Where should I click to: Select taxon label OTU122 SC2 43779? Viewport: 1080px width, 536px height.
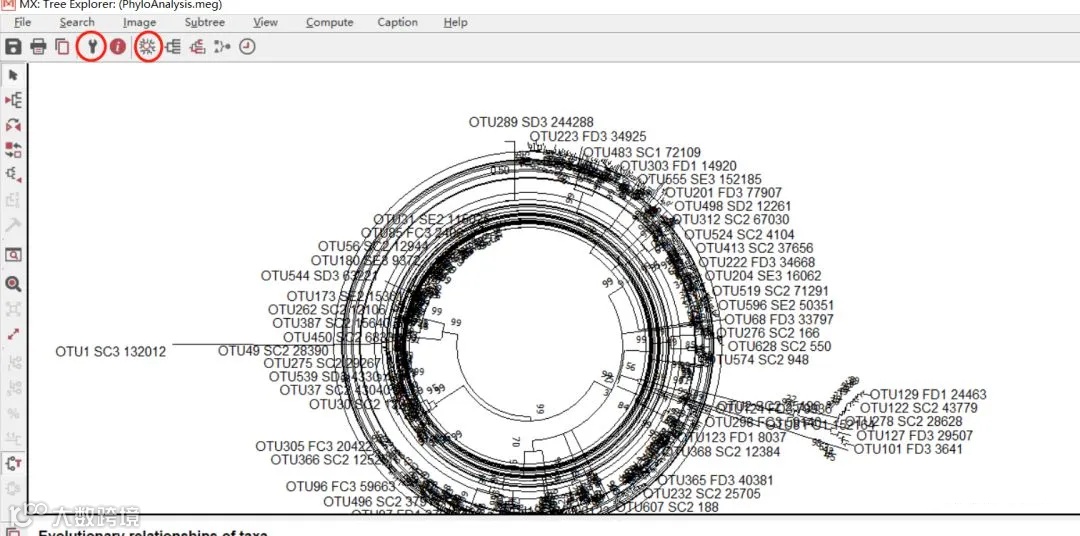(x=918, y=408)
